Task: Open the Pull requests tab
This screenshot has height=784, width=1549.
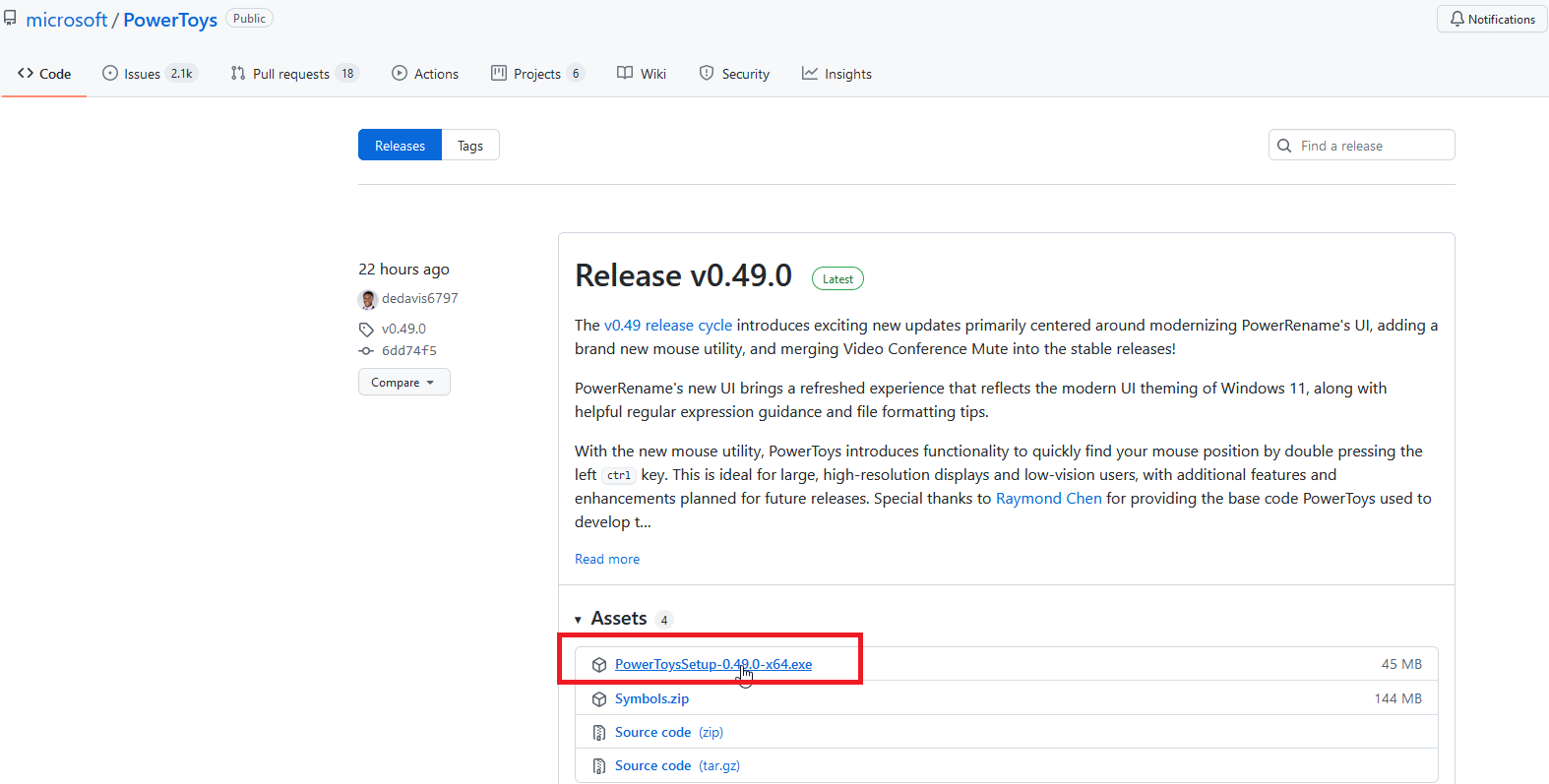Action: [294, 74]
